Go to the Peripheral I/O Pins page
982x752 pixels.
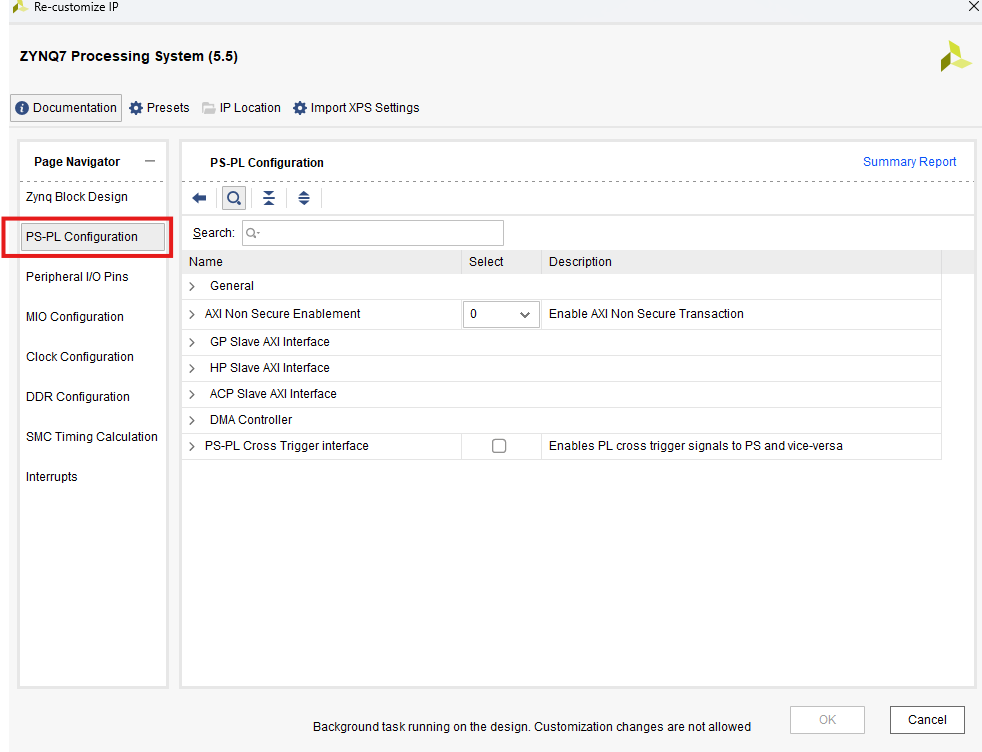(77, 277)
